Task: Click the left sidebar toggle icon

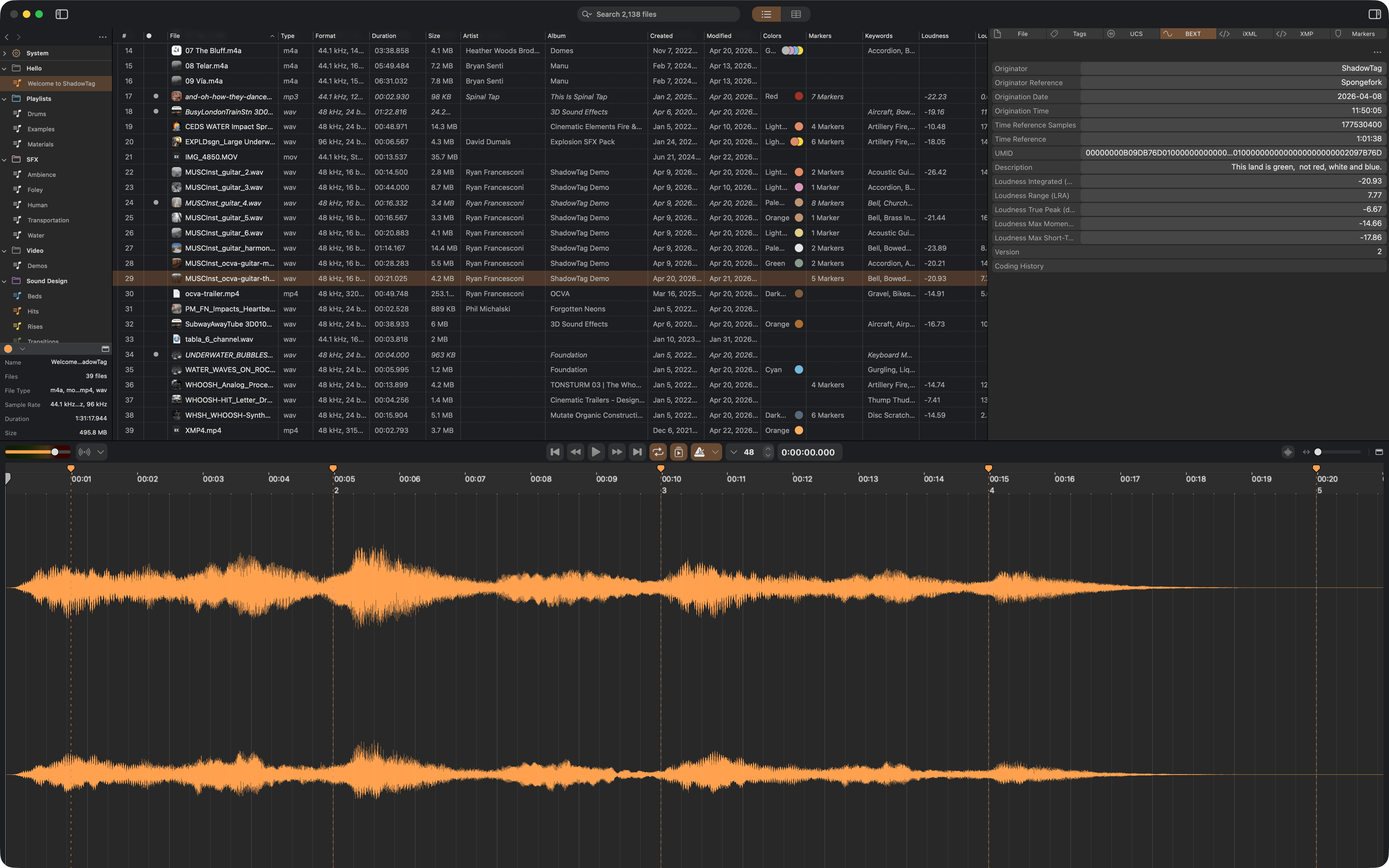Action: (62, 14)
